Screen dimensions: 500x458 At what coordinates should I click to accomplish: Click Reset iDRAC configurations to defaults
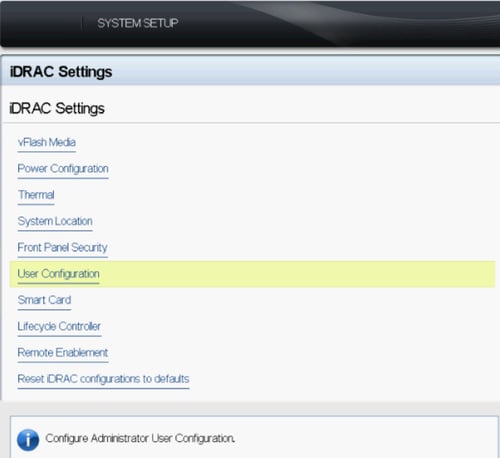pyautogui.click(x=103, y=379)
